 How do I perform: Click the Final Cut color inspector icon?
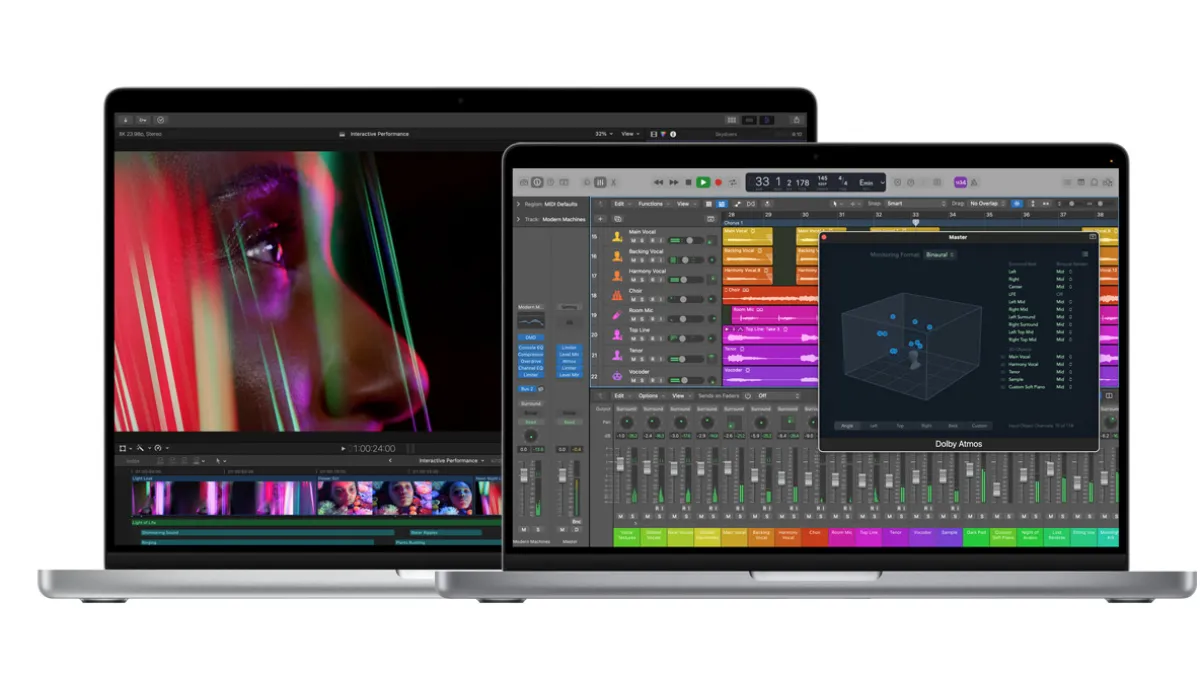point(663,133)
